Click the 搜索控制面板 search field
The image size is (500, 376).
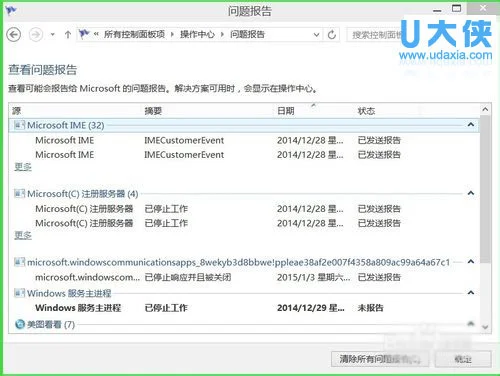pyautogui.click(x=375, y=35)
